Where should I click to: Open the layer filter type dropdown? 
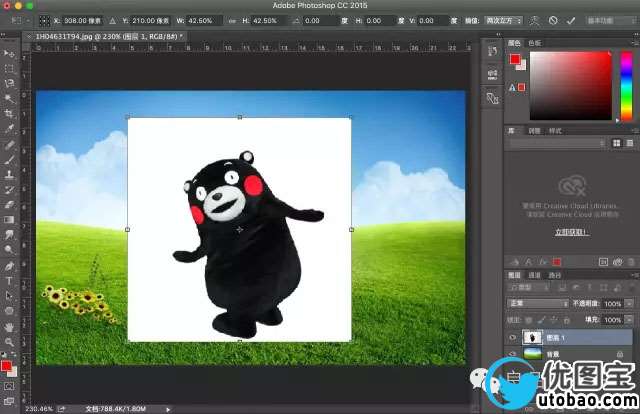pyautogui.click(x=529, y=288)
